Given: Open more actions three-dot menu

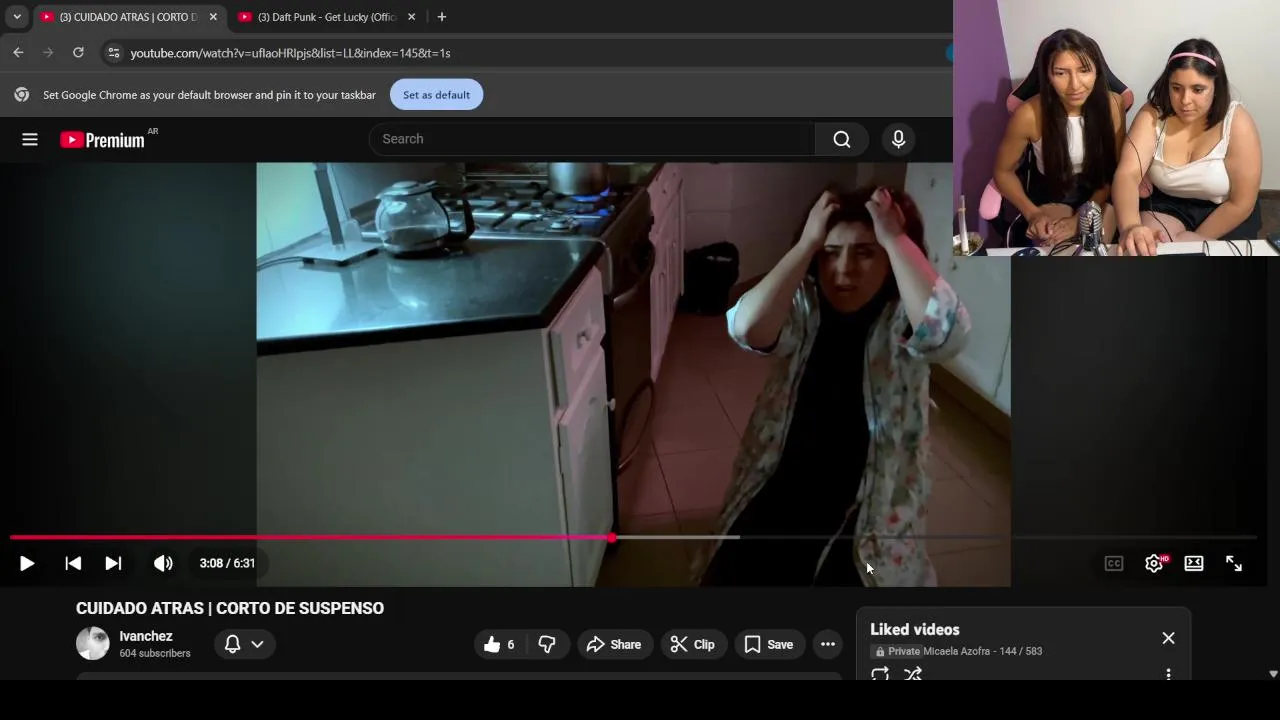Looking at the screenshot, I should click(x=828, y=645).
